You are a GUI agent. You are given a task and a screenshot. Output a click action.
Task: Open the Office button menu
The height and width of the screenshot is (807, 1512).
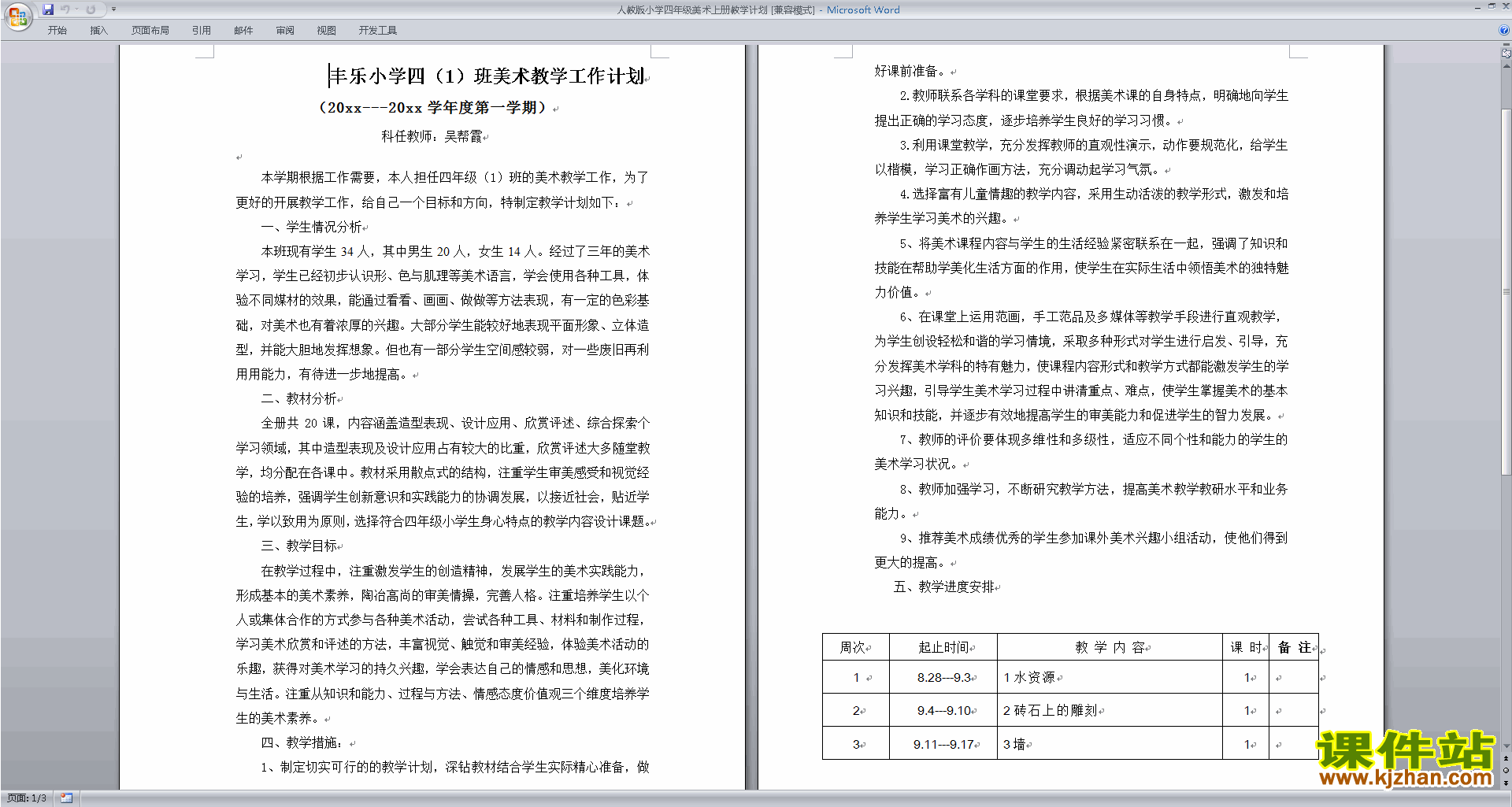(x=17, y=17)
